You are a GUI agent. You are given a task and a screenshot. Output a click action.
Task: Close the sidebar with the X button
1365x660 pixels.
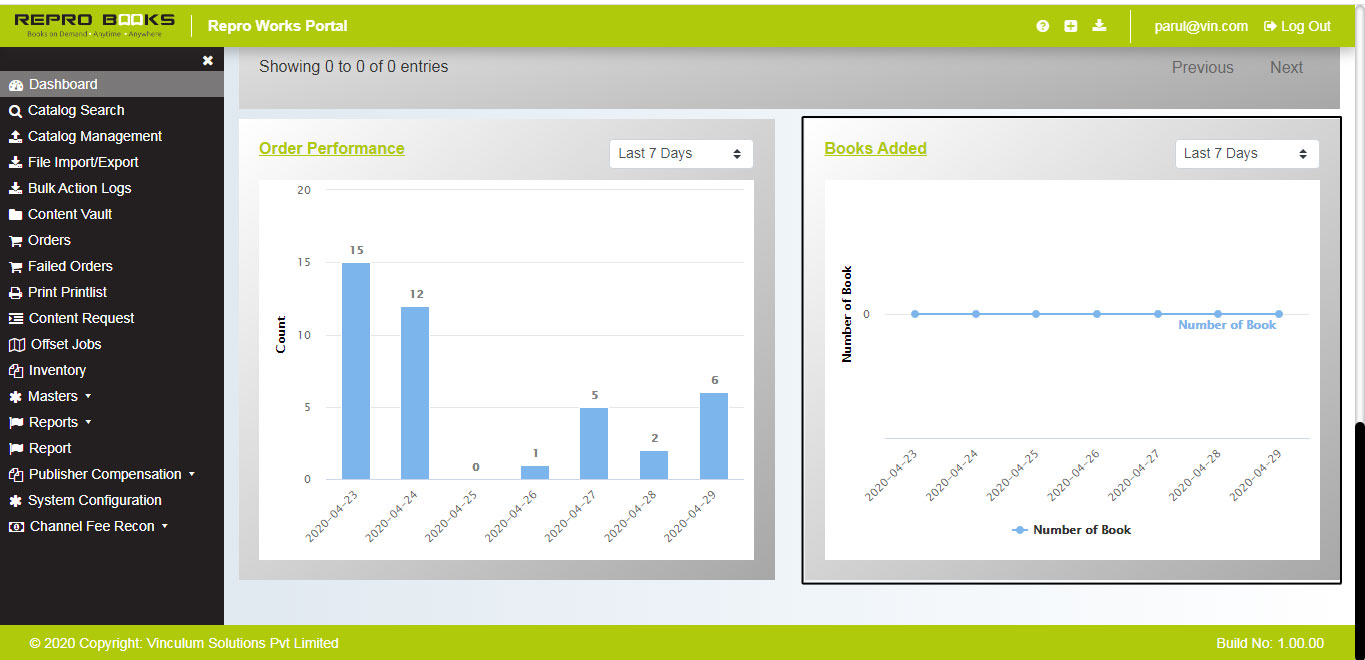208,59
